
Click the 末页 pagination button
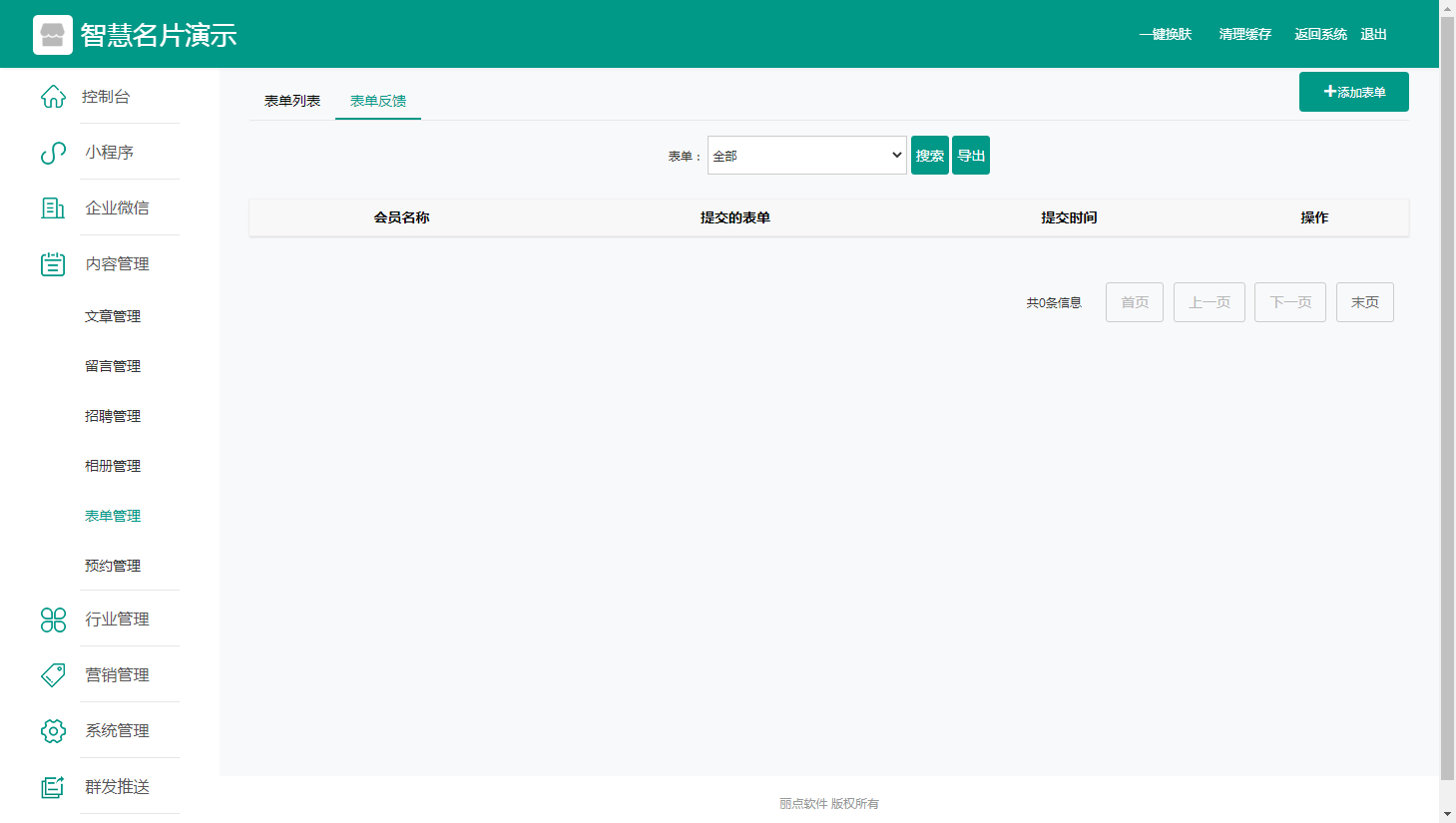tap(1365, 302)
